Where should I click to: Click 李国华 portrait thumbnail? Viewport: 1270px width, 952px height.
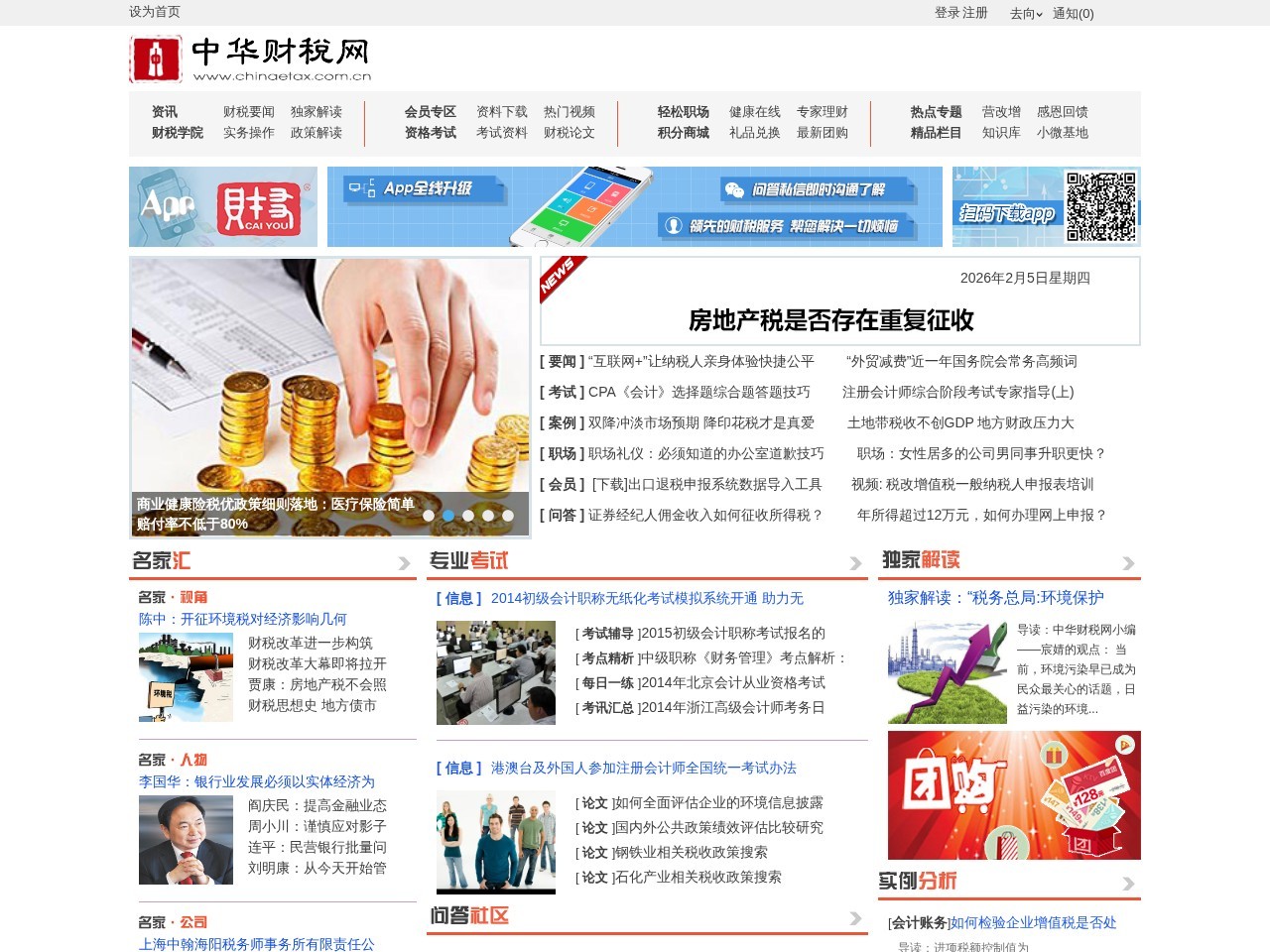click(x=186, y=840)
